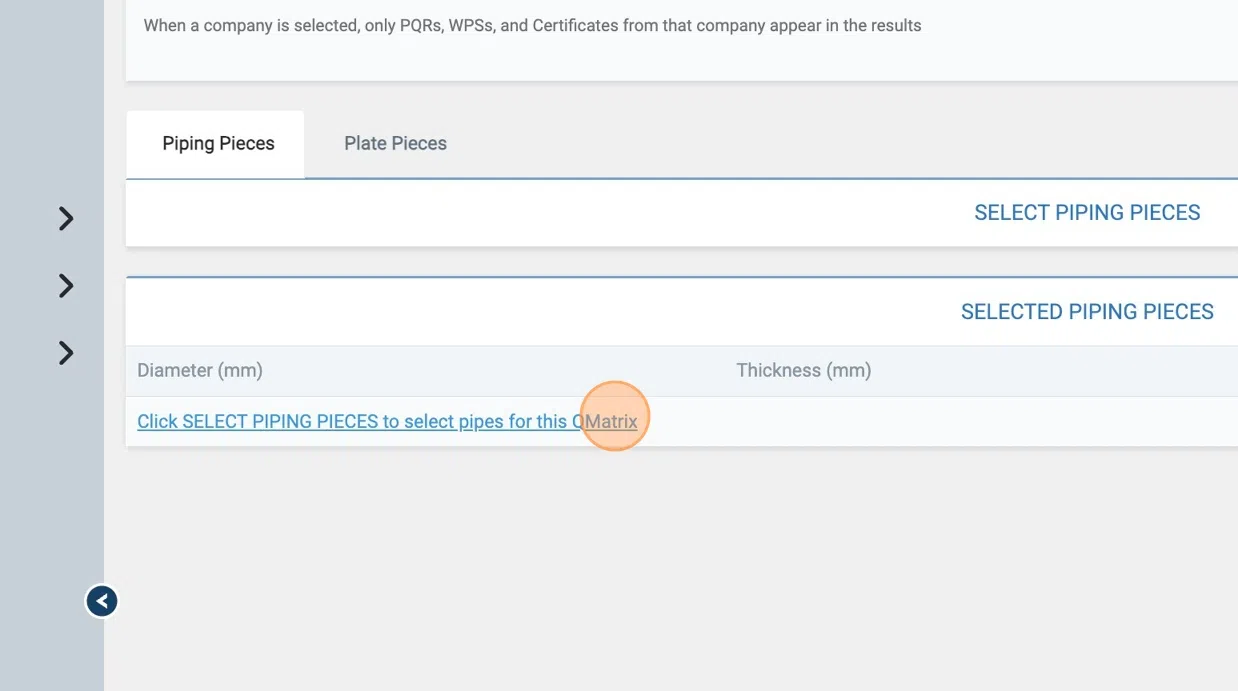The image size is (1238, 691).
Task: Sort by the Thickness (mm) column header
Action: pos(803,371)
